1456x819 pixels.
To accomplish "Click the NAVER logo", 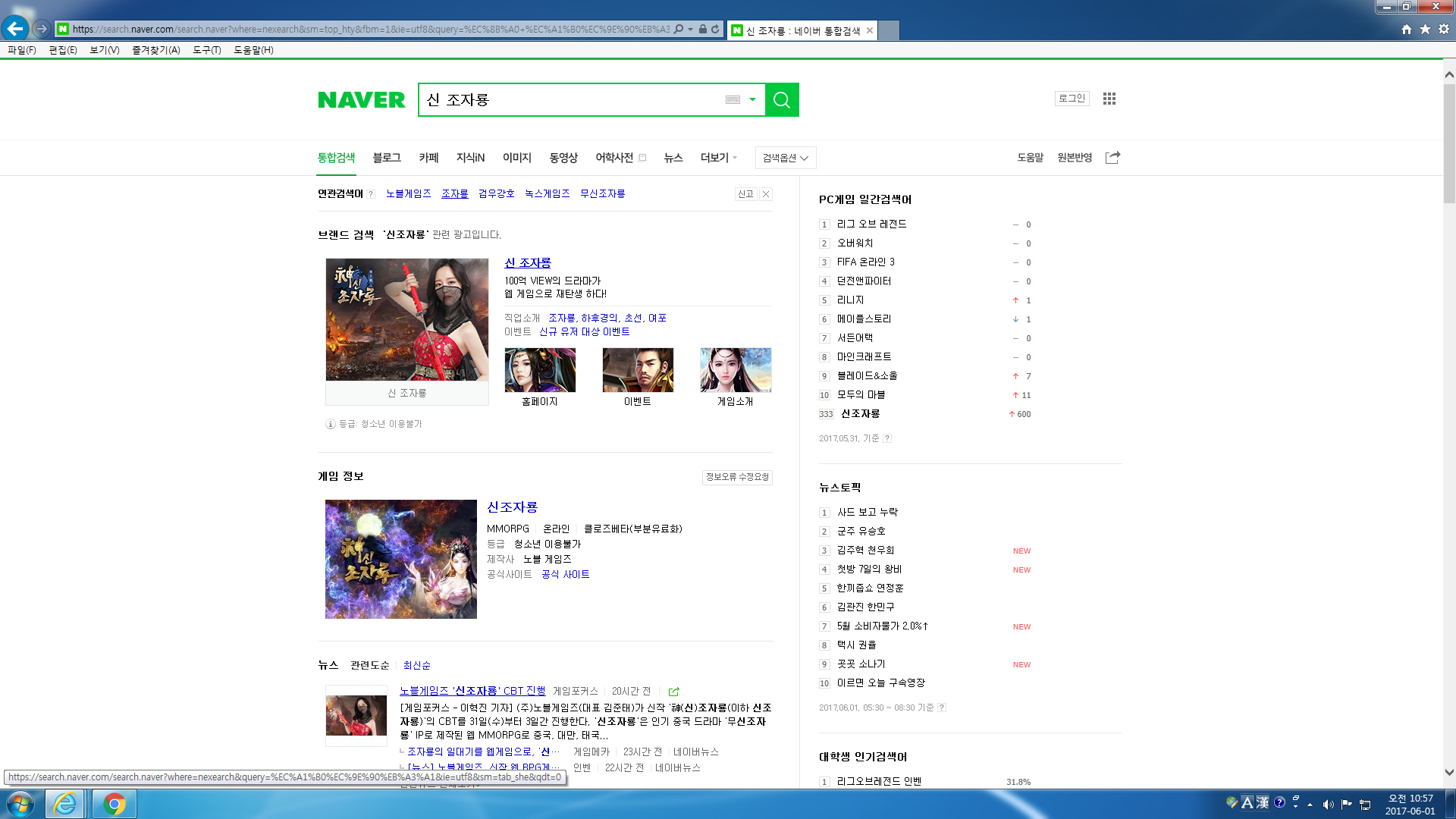I will point(362,99).
